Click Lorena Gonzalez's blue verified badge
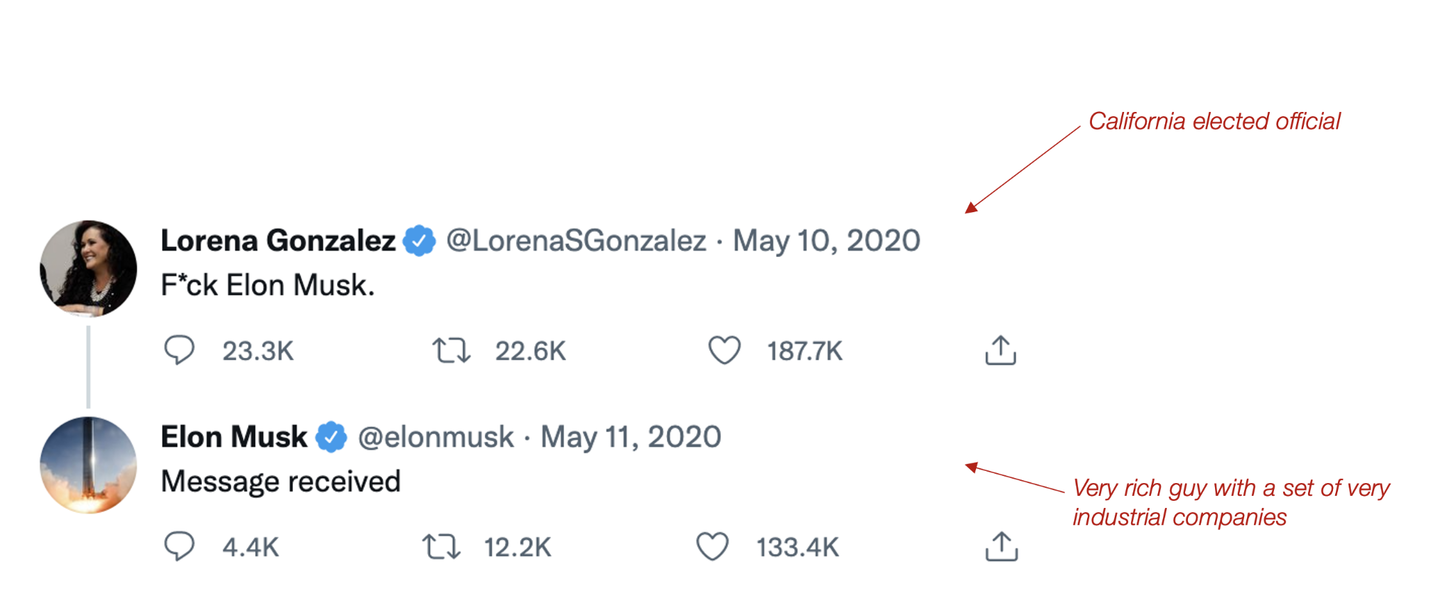This screenshot has height=611, width=1456. click(420, 242)
